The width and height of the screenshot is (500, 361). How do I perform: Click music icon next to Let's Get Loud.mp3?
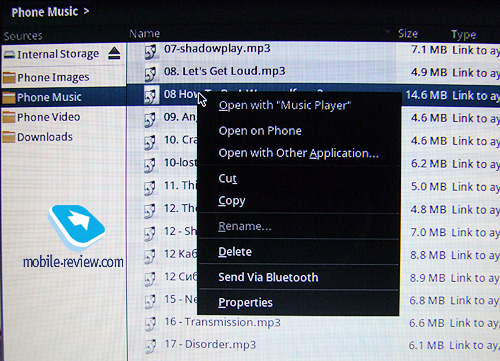tap(150, 74)
